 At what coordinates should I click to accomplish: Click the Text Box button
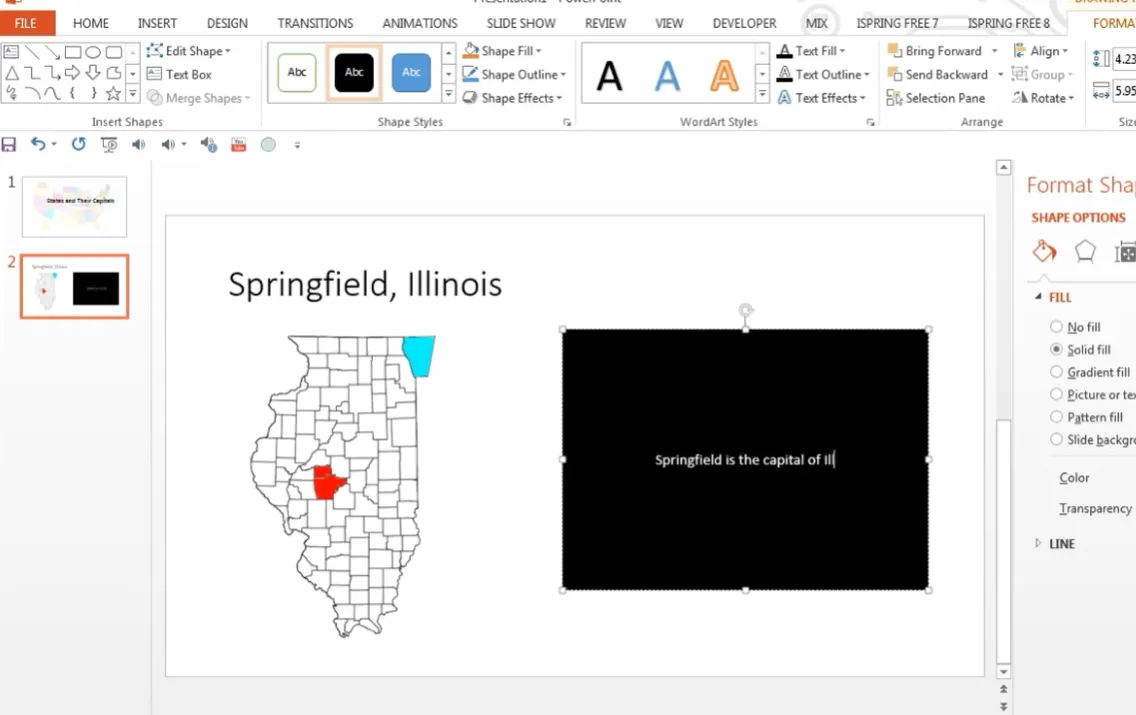coord(179,74)
